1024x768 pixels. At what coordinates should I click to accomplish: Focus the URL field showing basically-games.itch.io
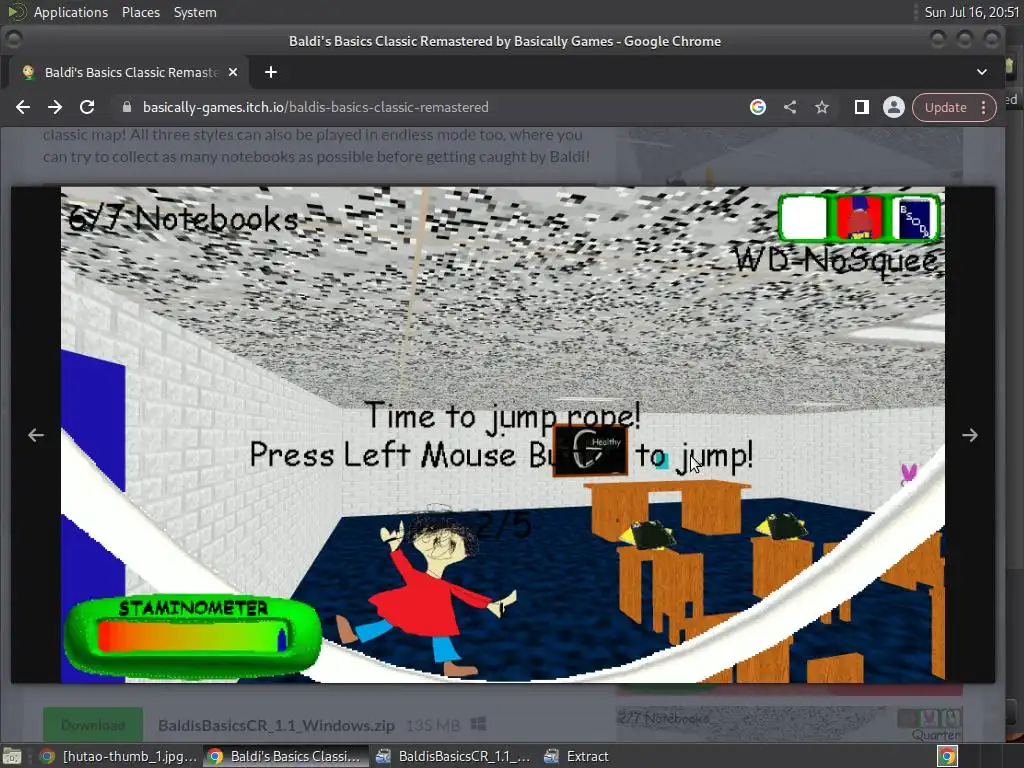tap(431, 107)
